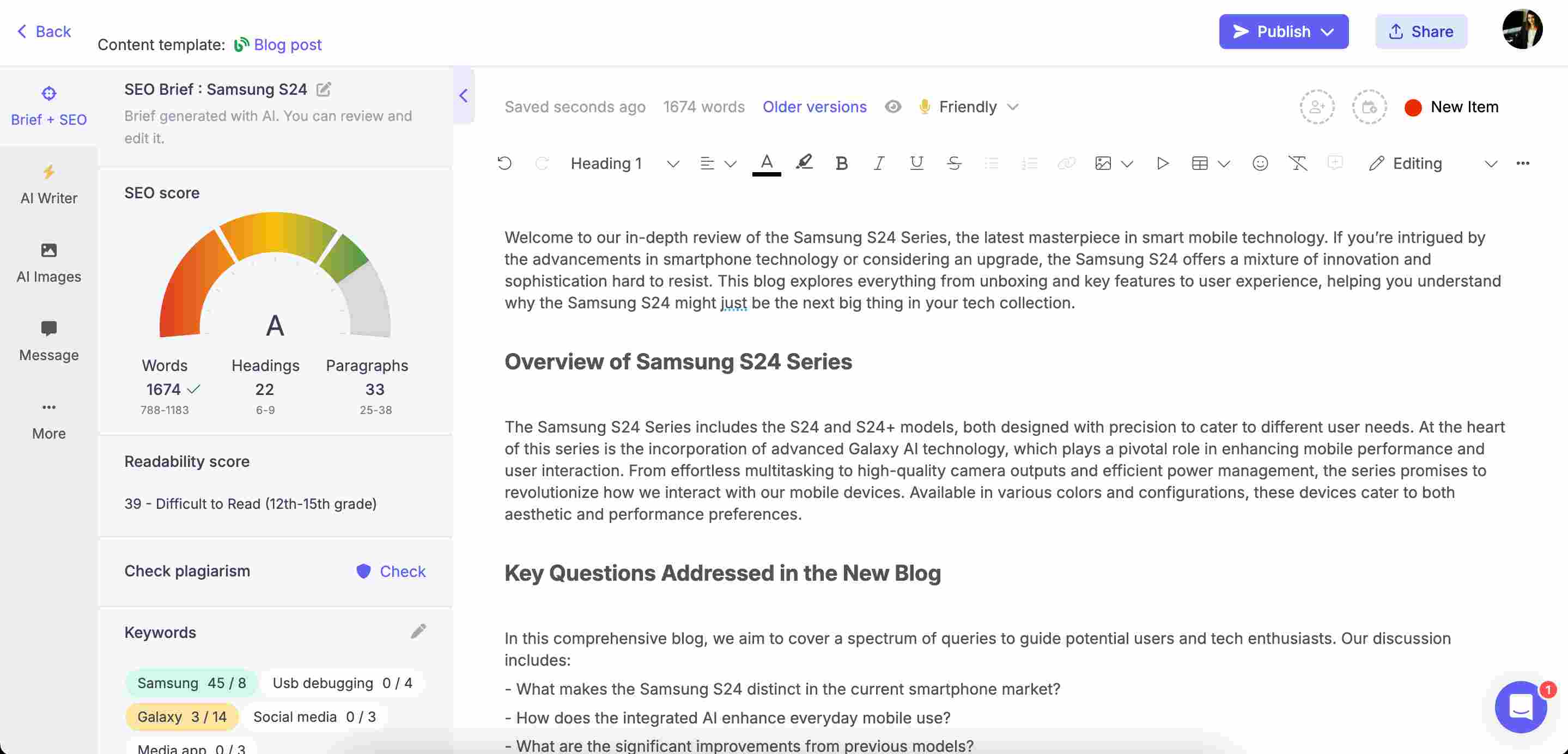The height and width of the screenshot is (754, 1568).
Task: Expand the alignment dropdown arrow
Action: tap(731, 163)
